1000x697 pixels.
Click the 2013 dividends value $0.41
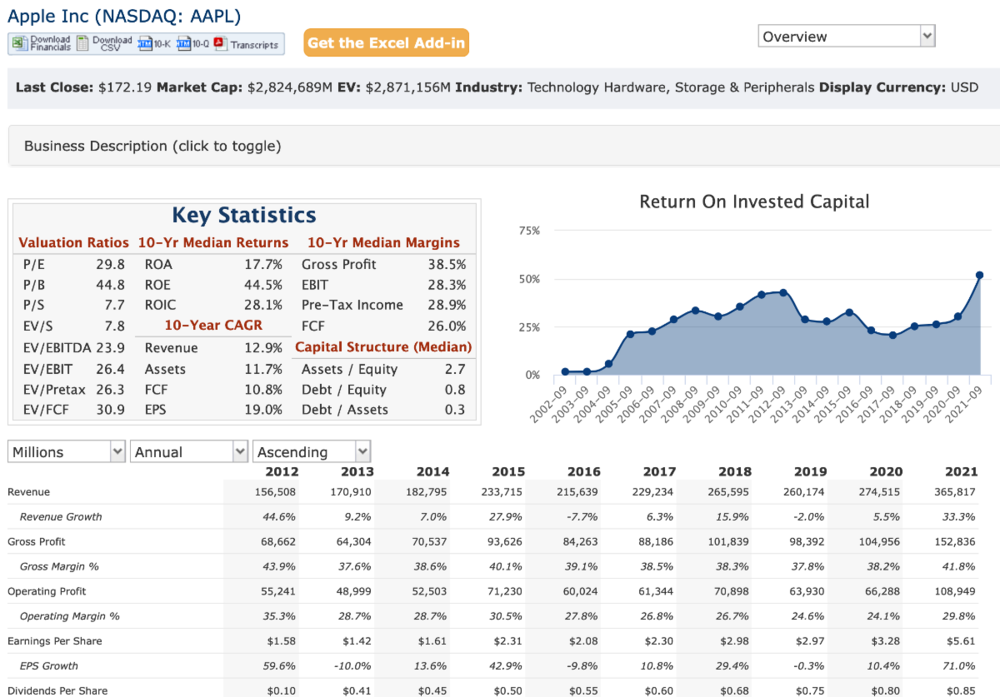(x=357, y=691)
